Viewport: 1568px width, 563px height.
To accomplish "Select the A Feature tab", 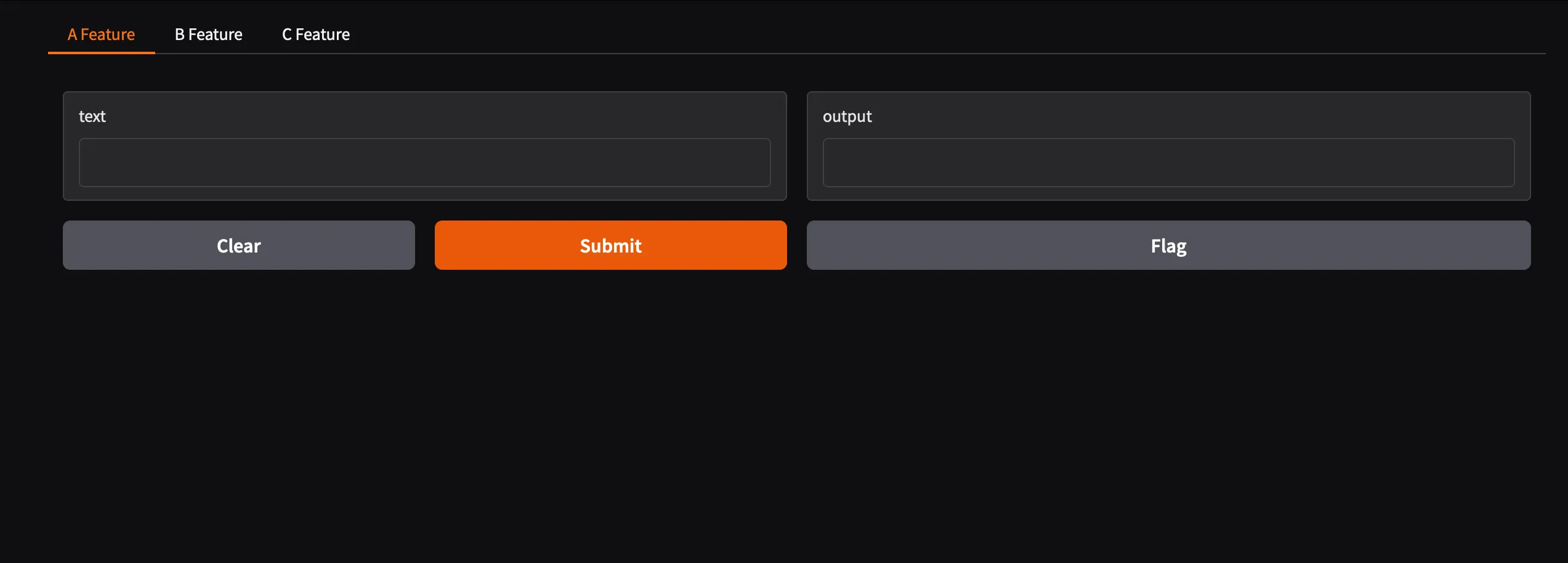I will coord(101,34).
